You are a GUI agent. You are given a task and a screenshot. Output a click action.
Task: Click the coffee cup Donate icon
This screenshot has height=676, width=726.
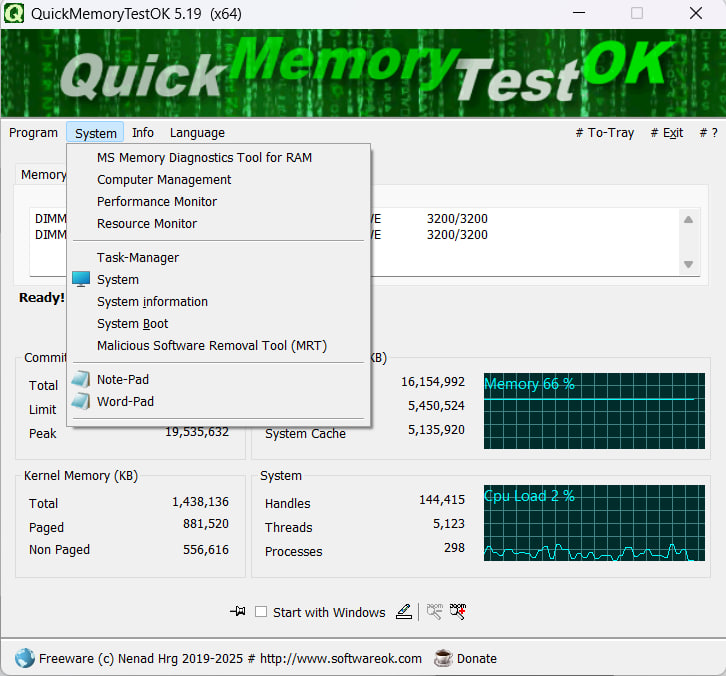(443, 658)
